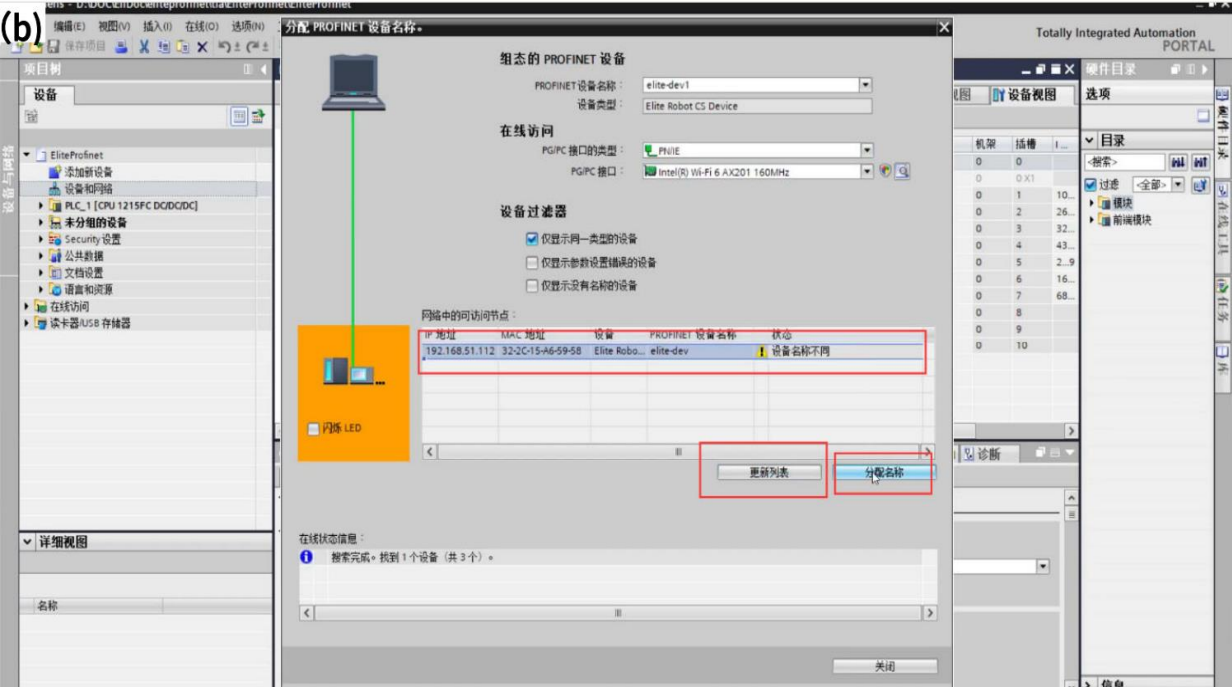Viewport: 1232px width, 687px height.
Task: Enable 仅显示参数设置错误的设备 checkbox
Action: pos(532,263)
